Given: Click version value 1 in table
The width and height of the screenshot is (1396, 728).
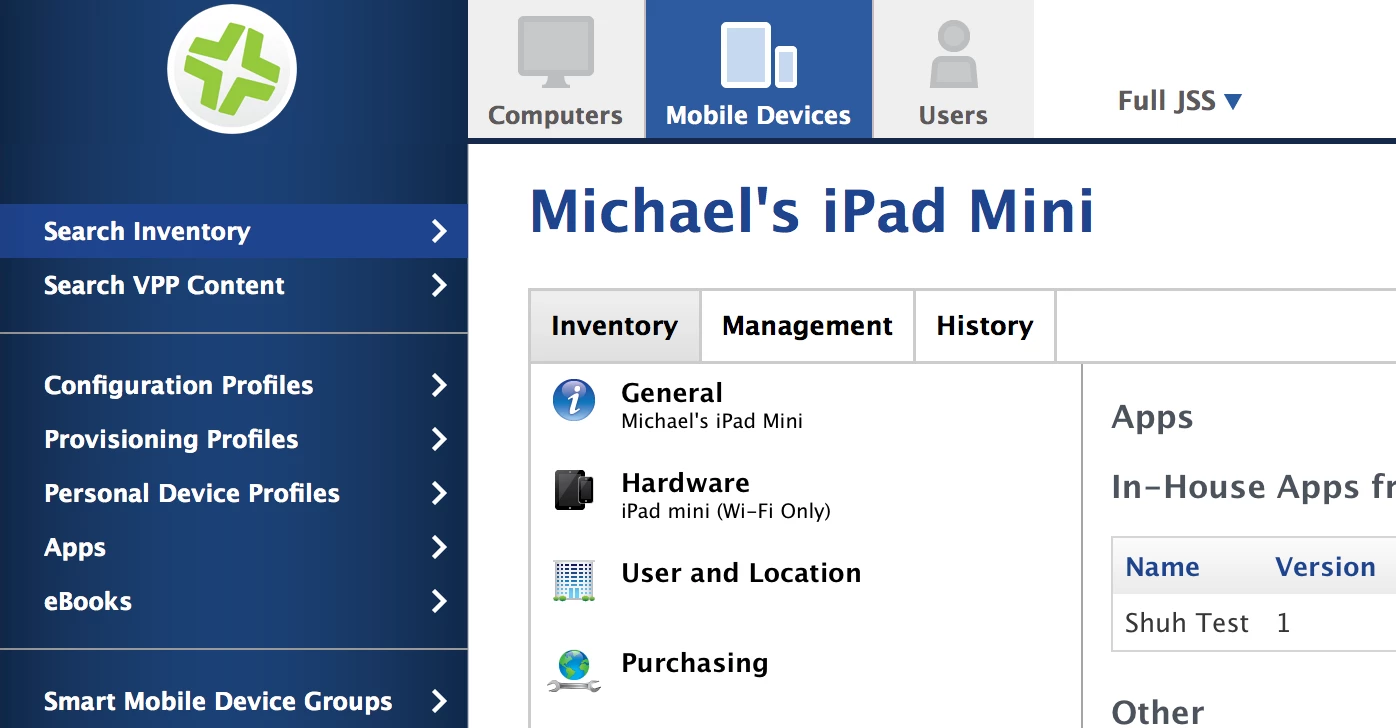Looking at the screenshot, I should click(1283, 623).
